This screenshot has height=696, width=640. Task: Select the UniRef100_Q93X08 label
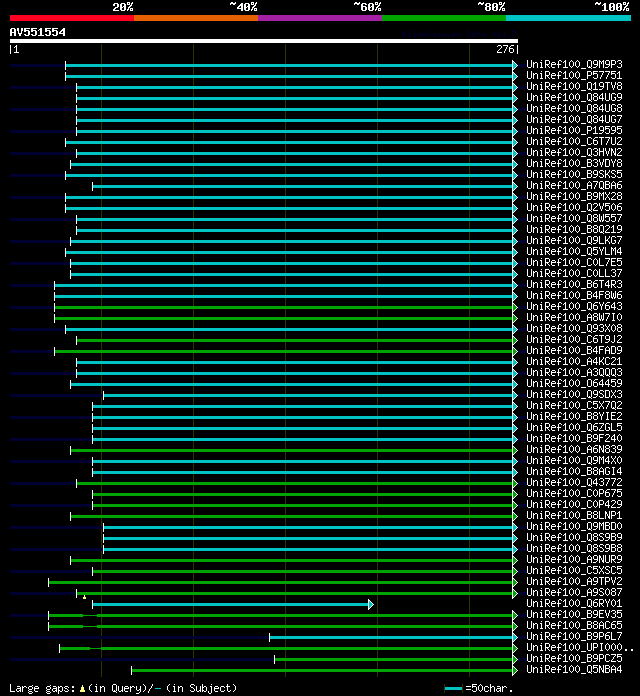tap(574, 328)
